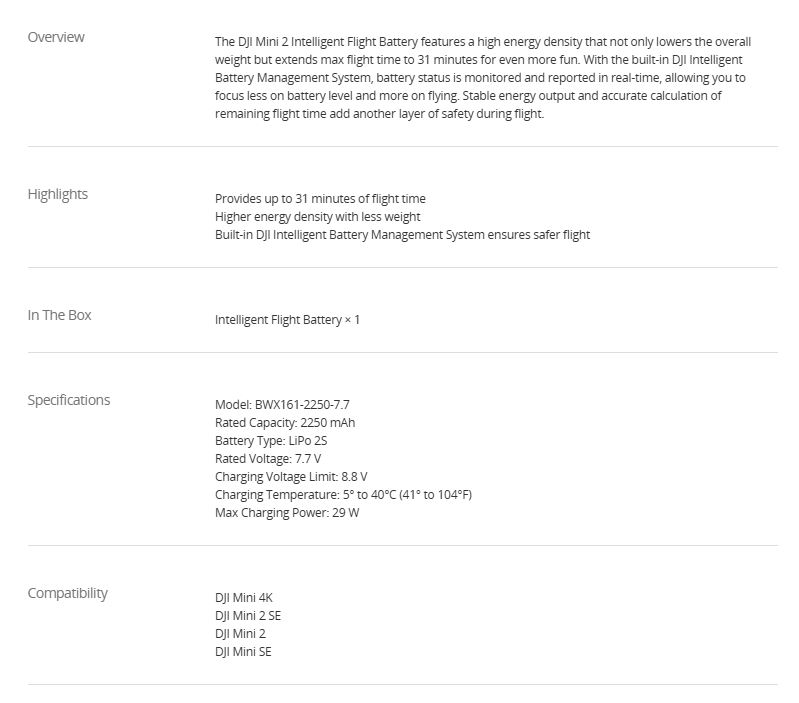Click the Rated Voltage 7.7 V line
This screenshot has width=799, height=703.
point(268,459)
